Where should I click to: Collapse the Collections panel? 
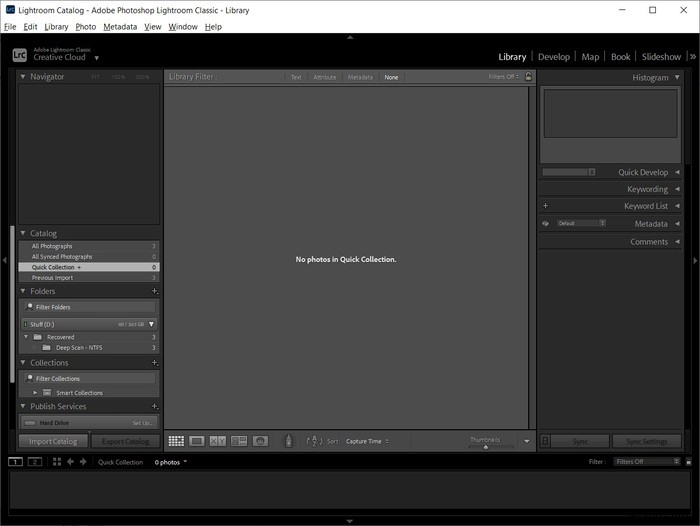(23, 362)
